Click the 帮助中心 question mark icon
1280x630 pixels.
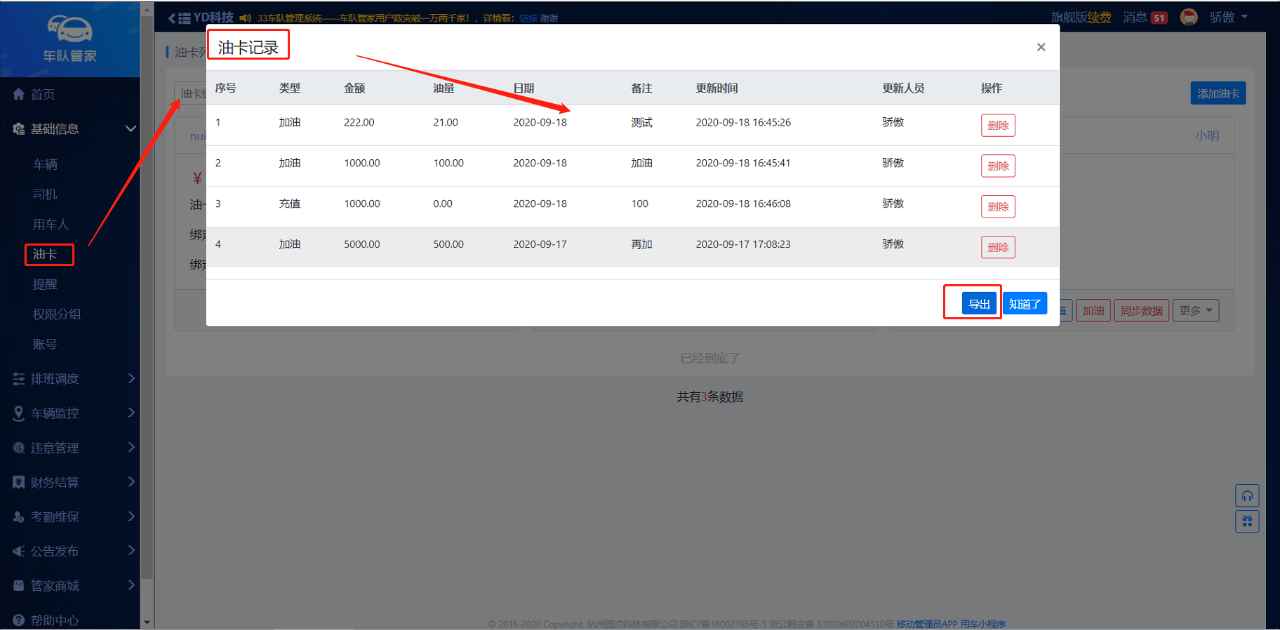(x=18, y=620)
